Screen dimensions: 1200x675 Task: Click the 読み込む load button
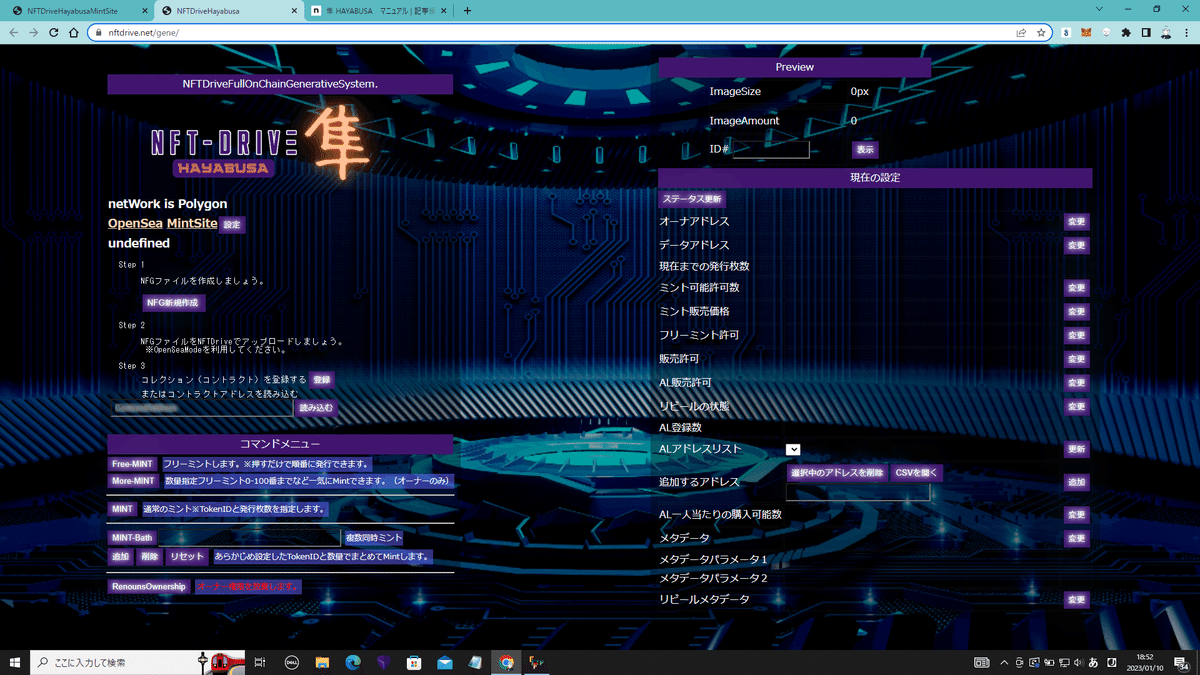pos(316,408)
